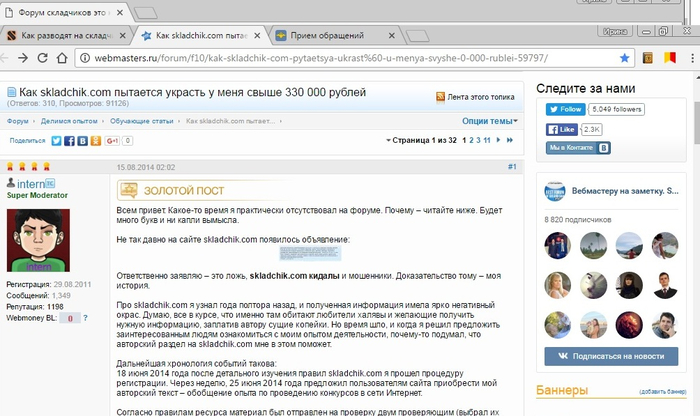Click the post date 15.08.2014 02:02

pyautogui.click(x=146, y=167)
